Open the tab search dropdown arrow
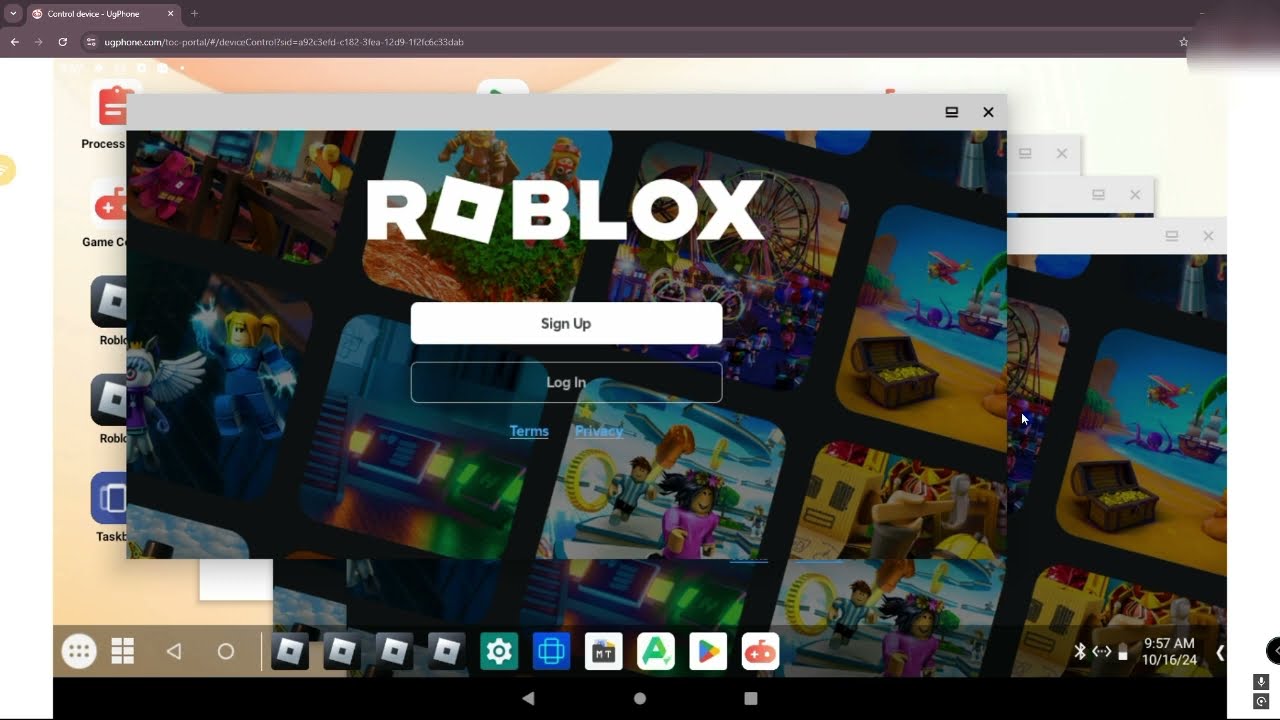This screenshot has height=720, width=1280. click(x=12, y=14)
